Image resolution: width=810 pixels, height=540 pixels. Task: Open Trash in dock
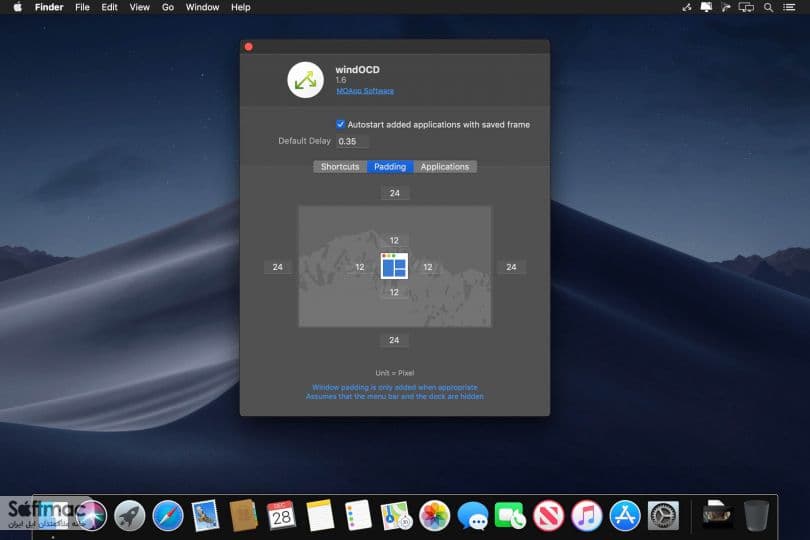tap(756, 515)
